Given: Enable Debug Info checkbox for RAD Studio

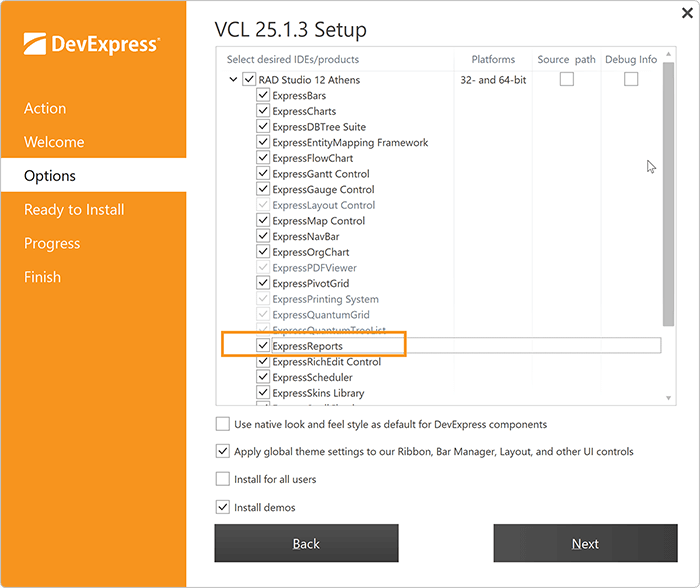Looking at the screenshot, I should pyautogui.click(x=631, y=79).
